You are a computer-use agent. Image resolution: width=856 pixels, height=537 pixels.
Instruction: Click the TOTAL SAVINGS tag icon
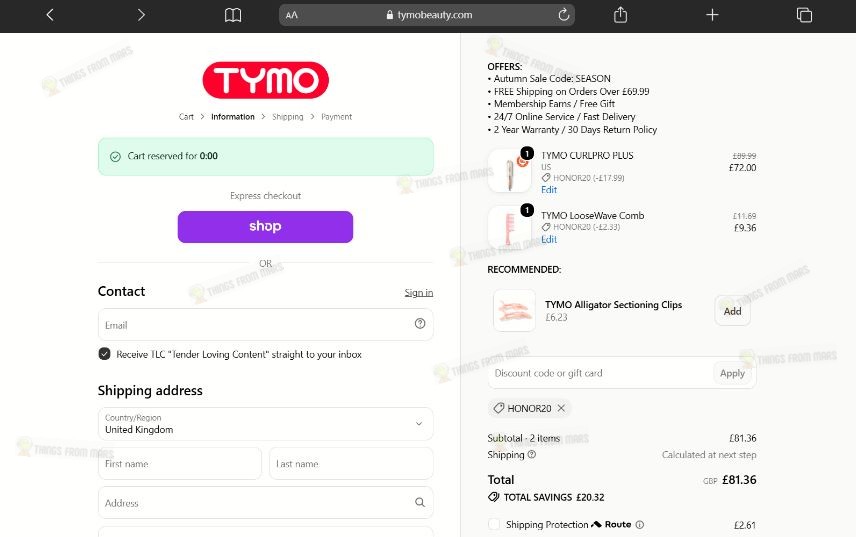[x=494, y=497]
